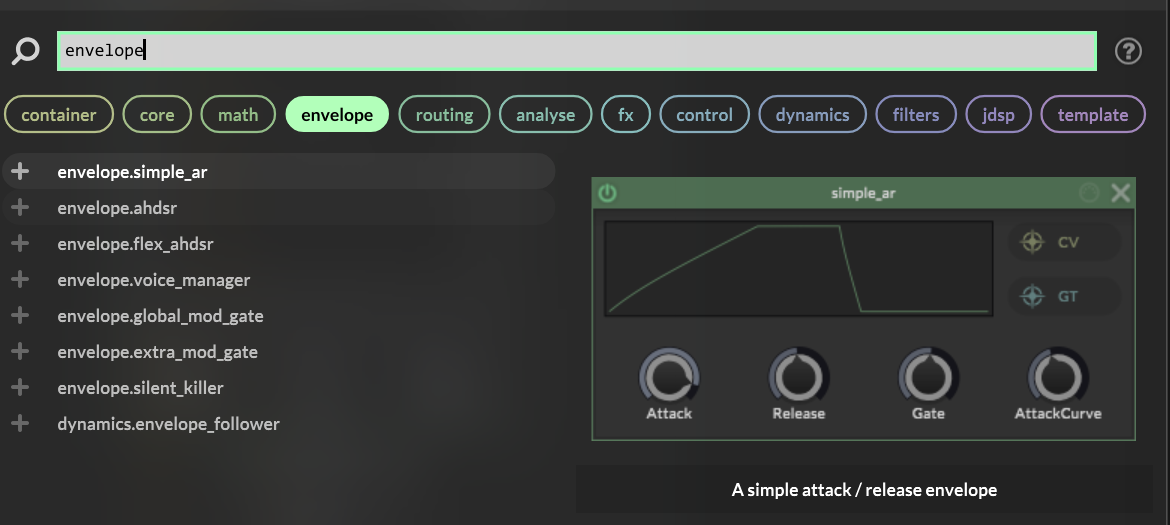Click the envelope curve display graph
The height and width of the screenshot is (525, 1170).
798,269
